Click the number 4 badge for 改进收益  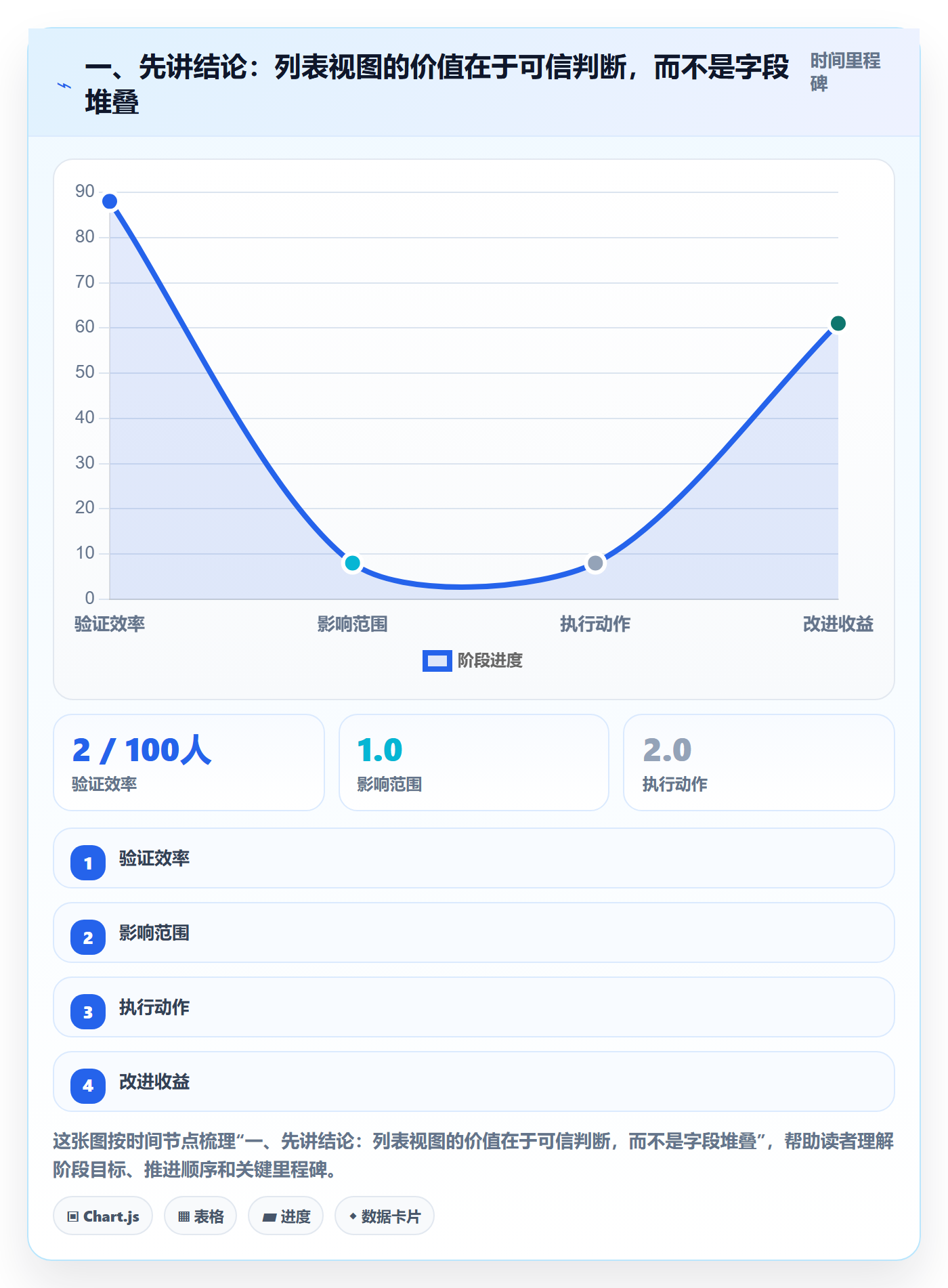88,1086
